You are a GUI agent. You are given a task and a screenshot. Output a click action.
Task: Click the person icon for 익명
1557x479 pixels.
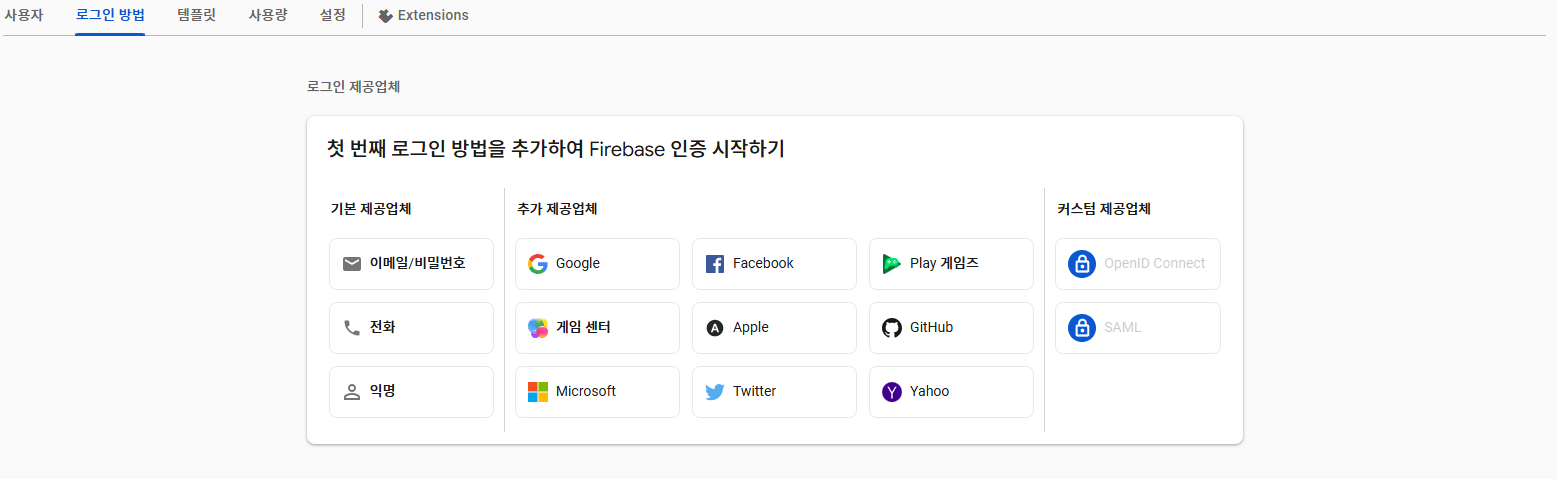(x=352, y=392)
